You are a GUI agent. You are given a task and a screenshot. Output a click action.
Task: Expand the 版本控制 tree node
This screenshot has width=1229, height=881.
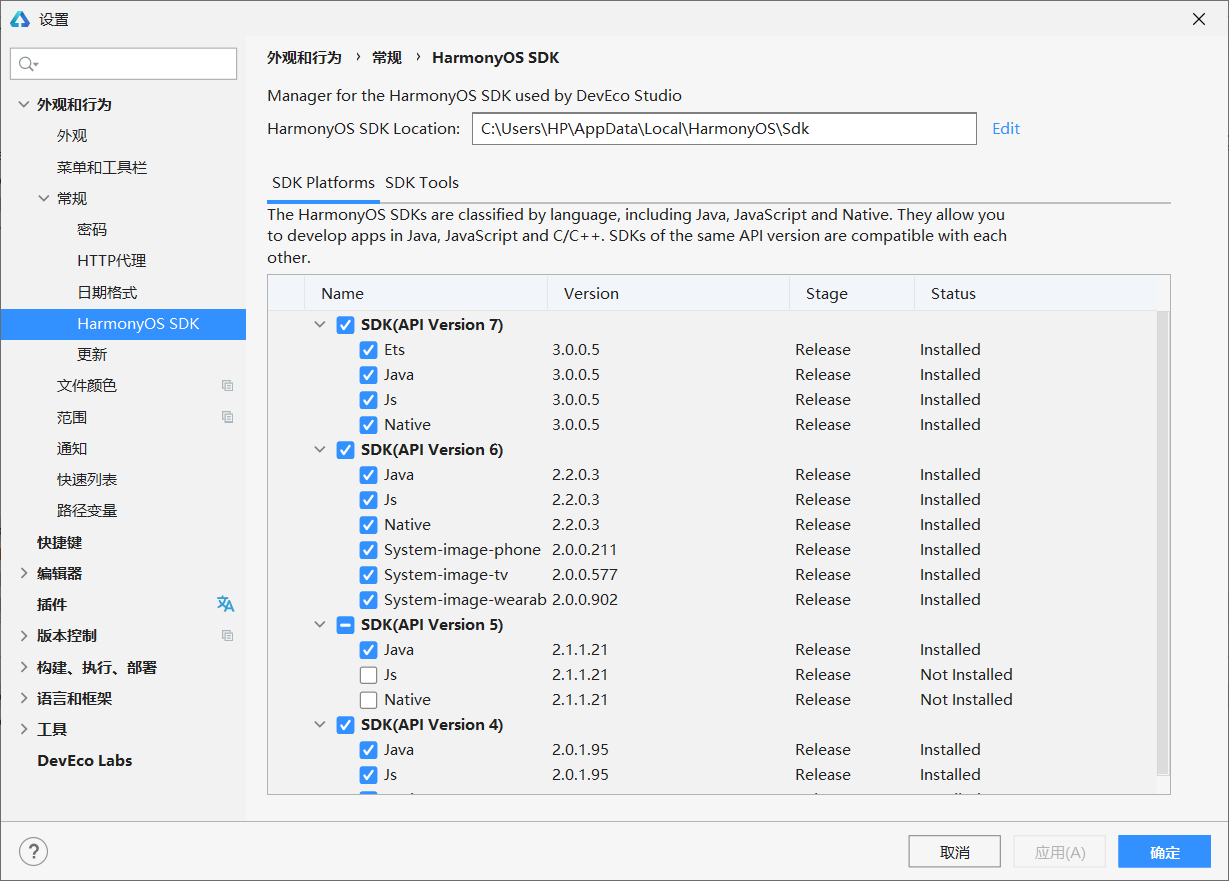(24, 635)
